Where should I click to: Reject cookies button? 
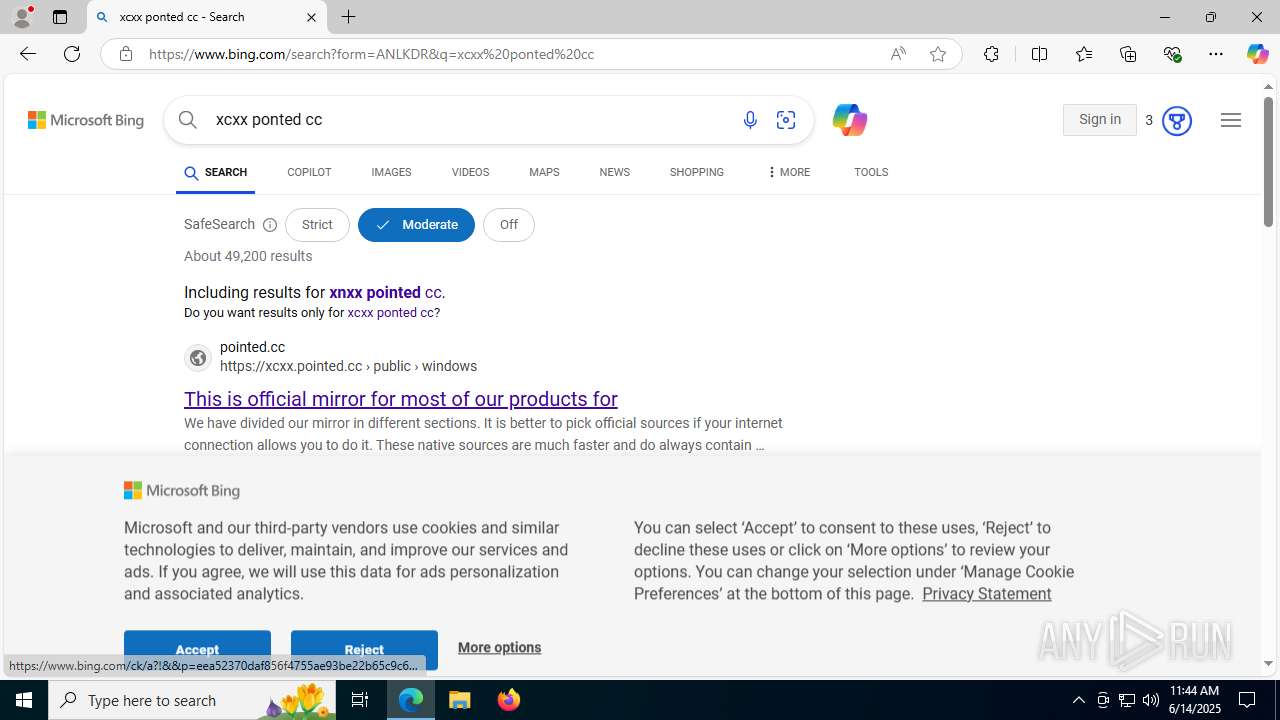364,649
